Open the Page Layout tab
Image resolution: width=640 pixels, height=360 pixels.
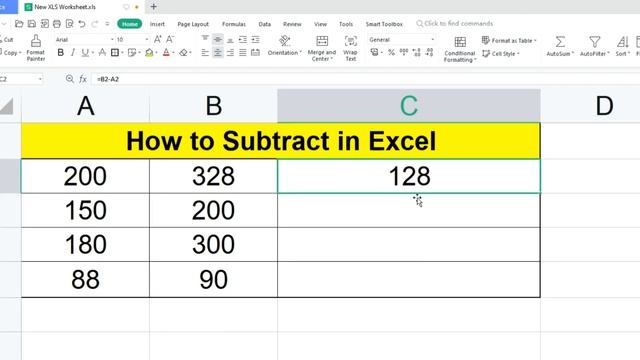pos(193,24)
